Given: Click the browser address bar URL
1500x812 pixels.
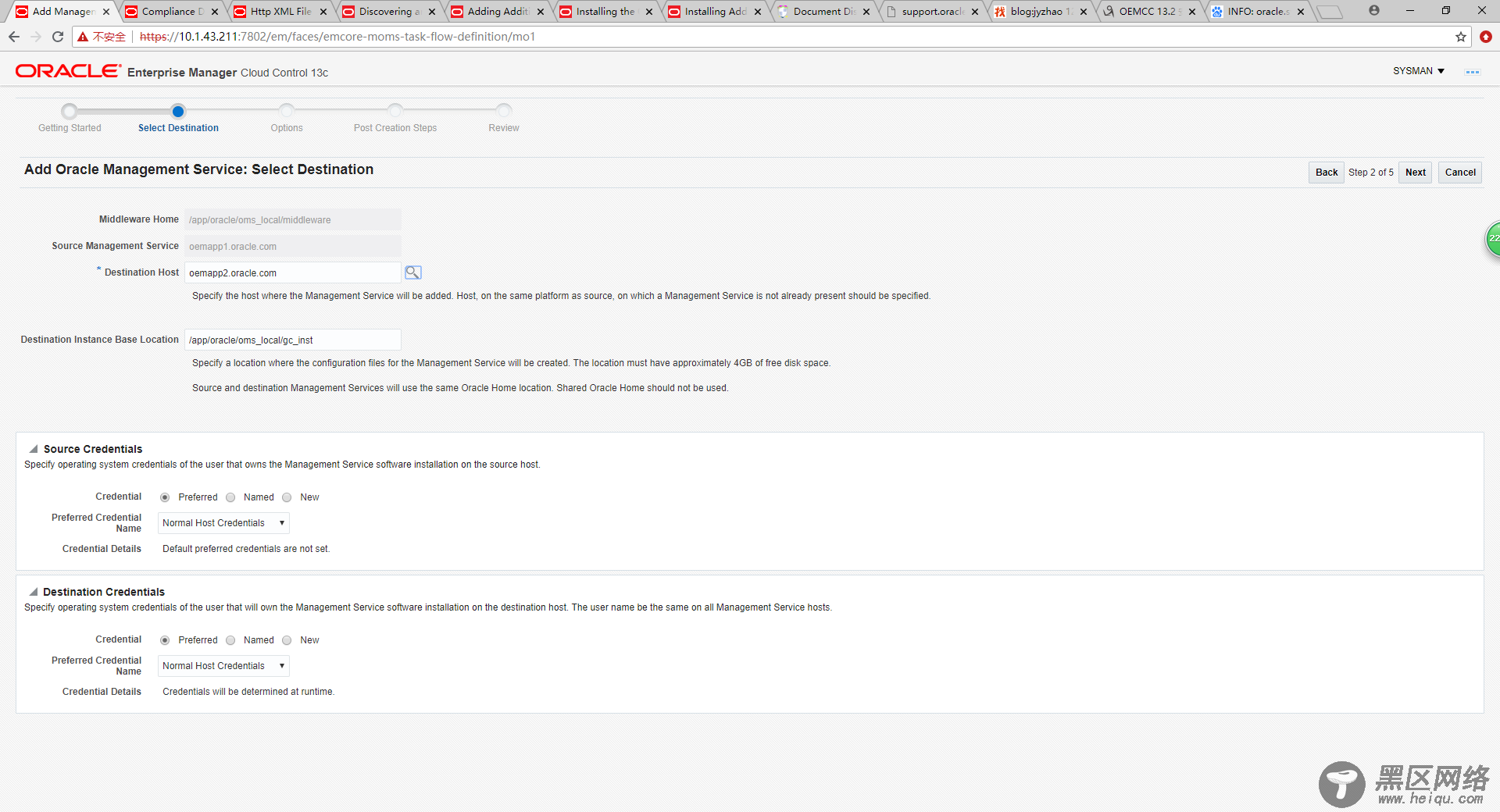Looking at the screenshot, I should click(x=337, y=37).
